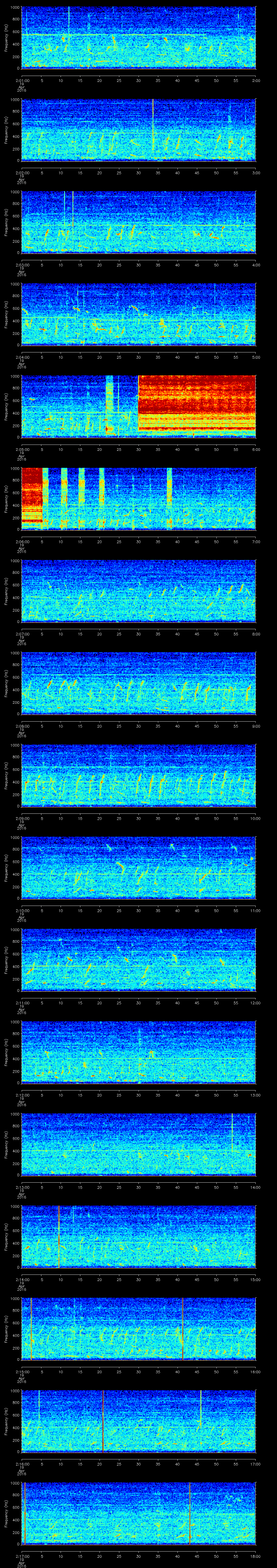This screenshot has width=277, height=1568.
Task: Open the 2:08:00 spectrogram plot
Action: pos(139,683)
